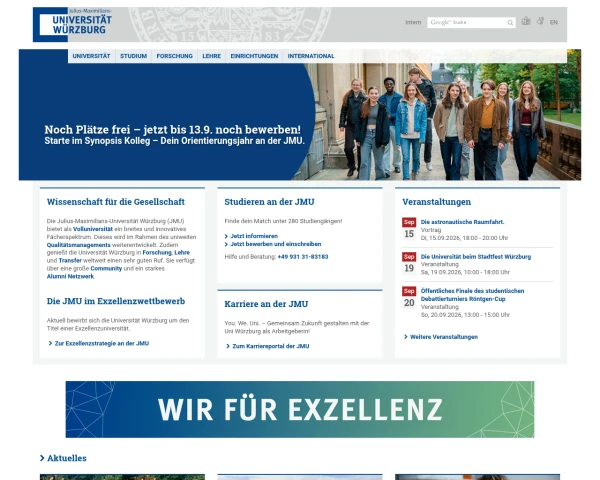Open event Debattierturniers Röntgen-Cup finale
This screenshot has width=600, height=480.
pyautogui.click(x=472, y=295)
